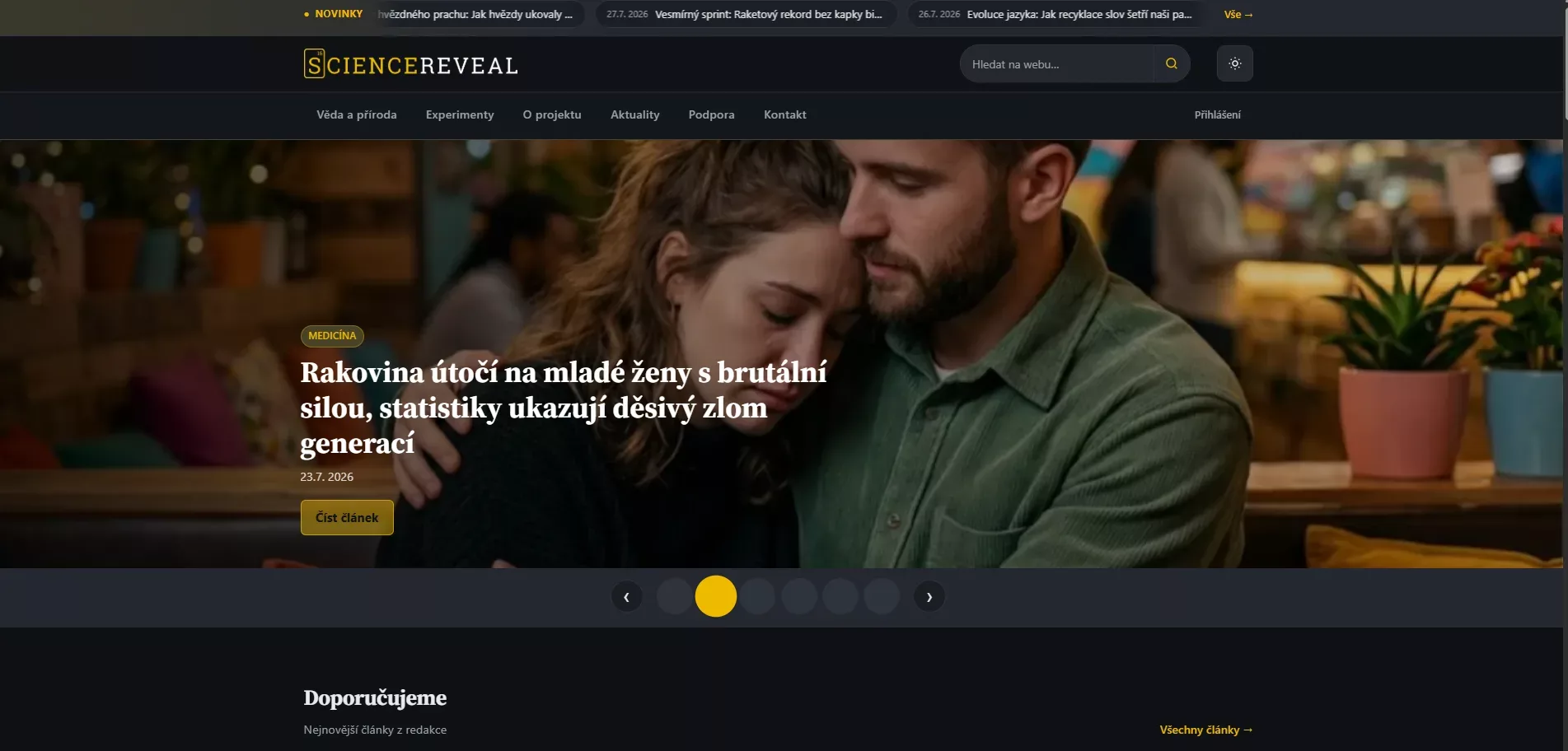Navigate to O projektu page
The width and height of the screenshot is (1568, 751).
[552, 114]
